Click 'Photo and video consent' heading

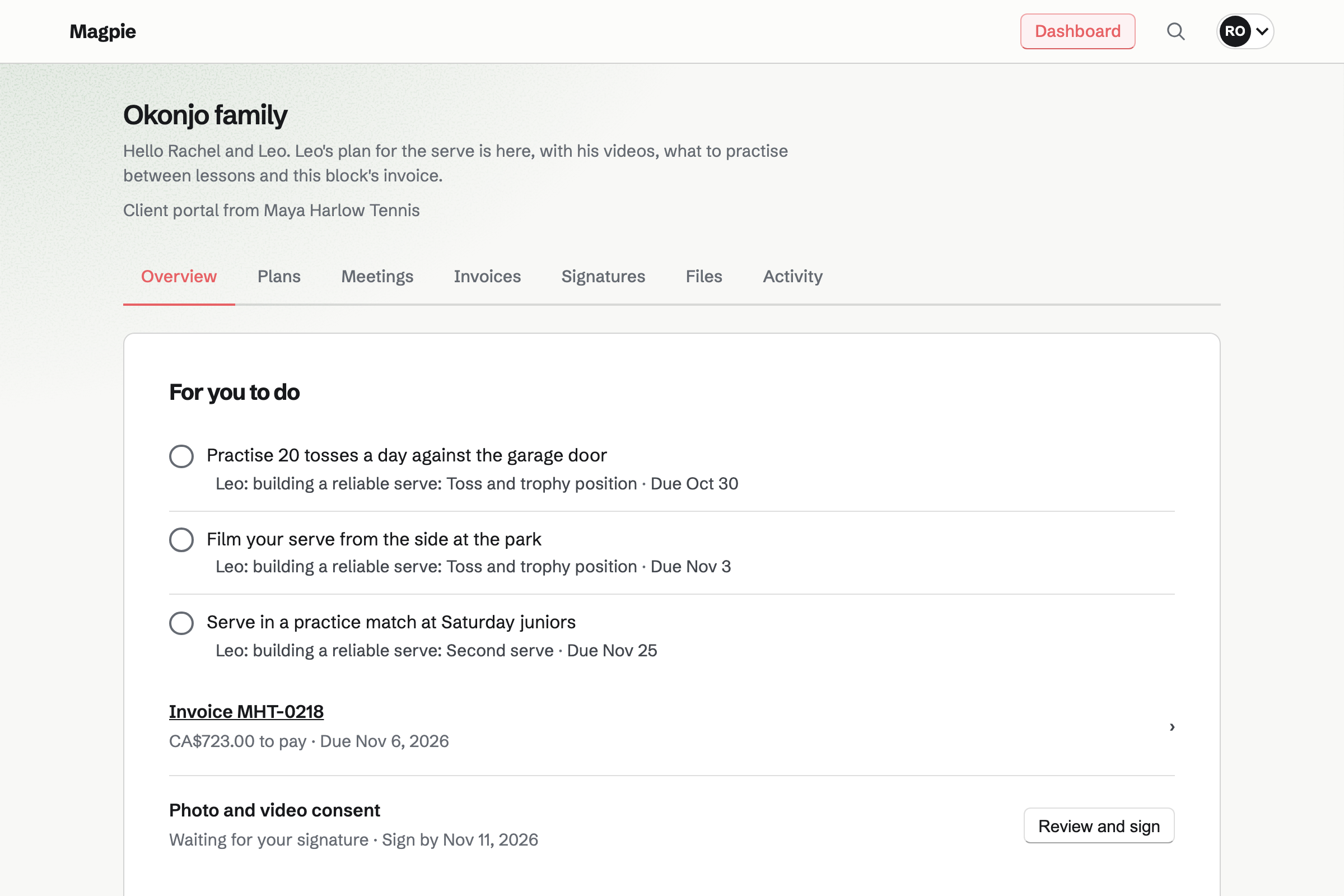tap(274, 810)
